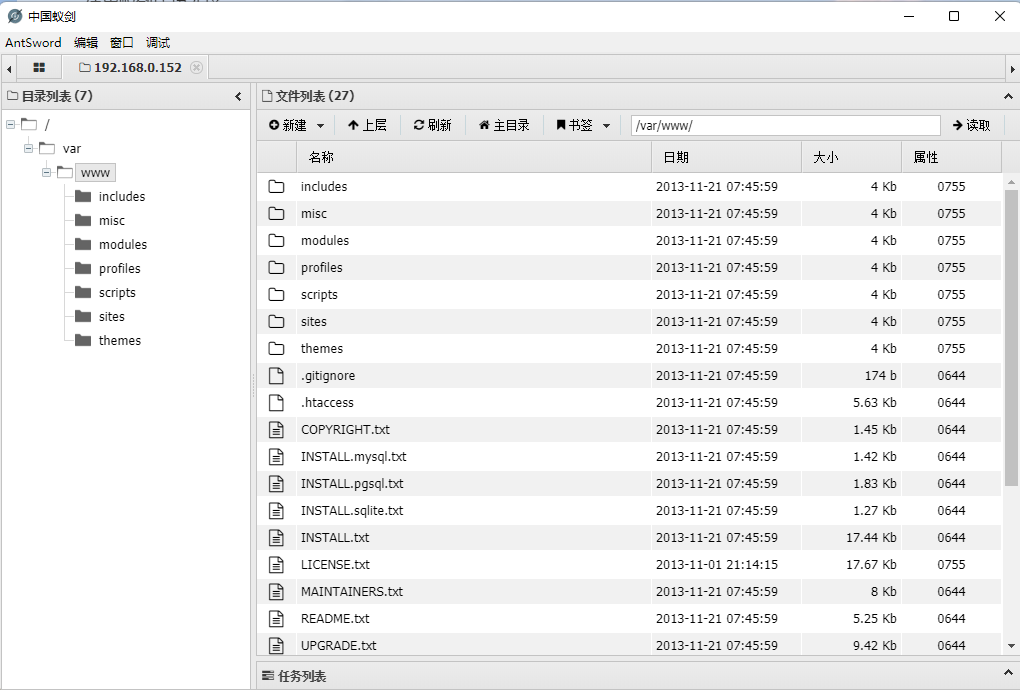
Task: Click folder icon of sites file row
Action: [276, 321]
